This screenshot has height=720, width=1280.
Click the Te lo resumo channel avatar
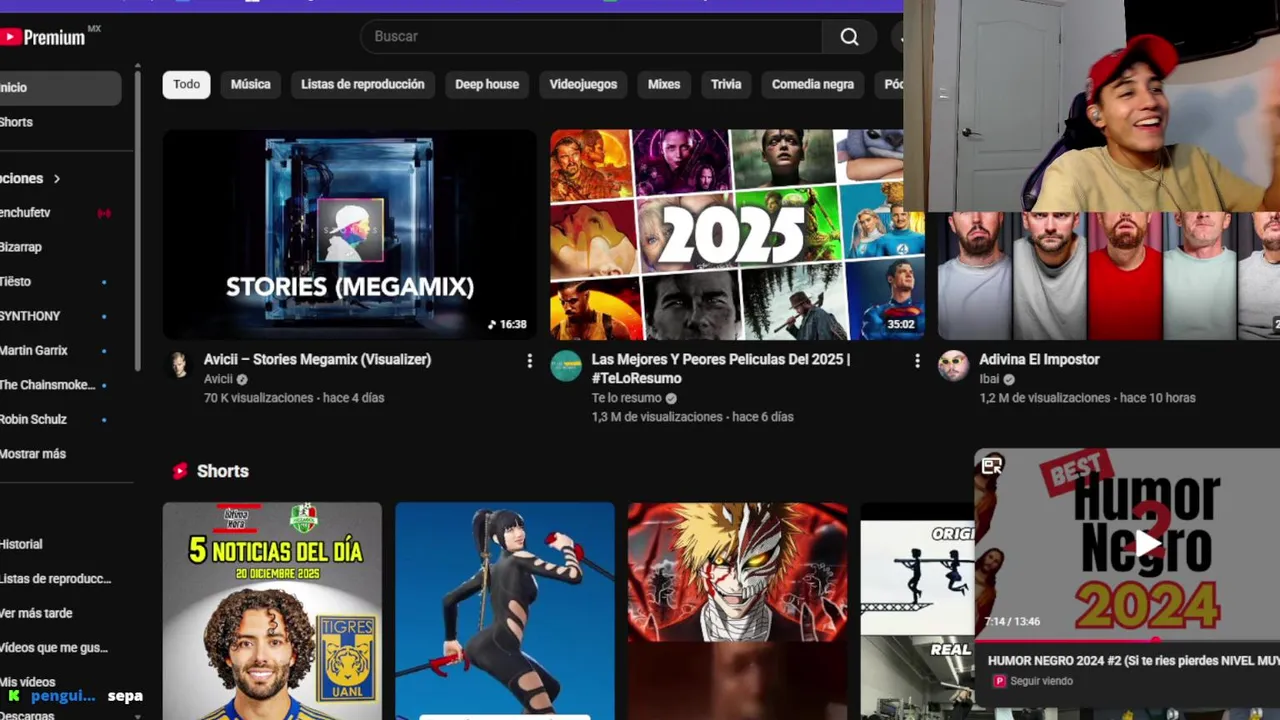[566, 366]
